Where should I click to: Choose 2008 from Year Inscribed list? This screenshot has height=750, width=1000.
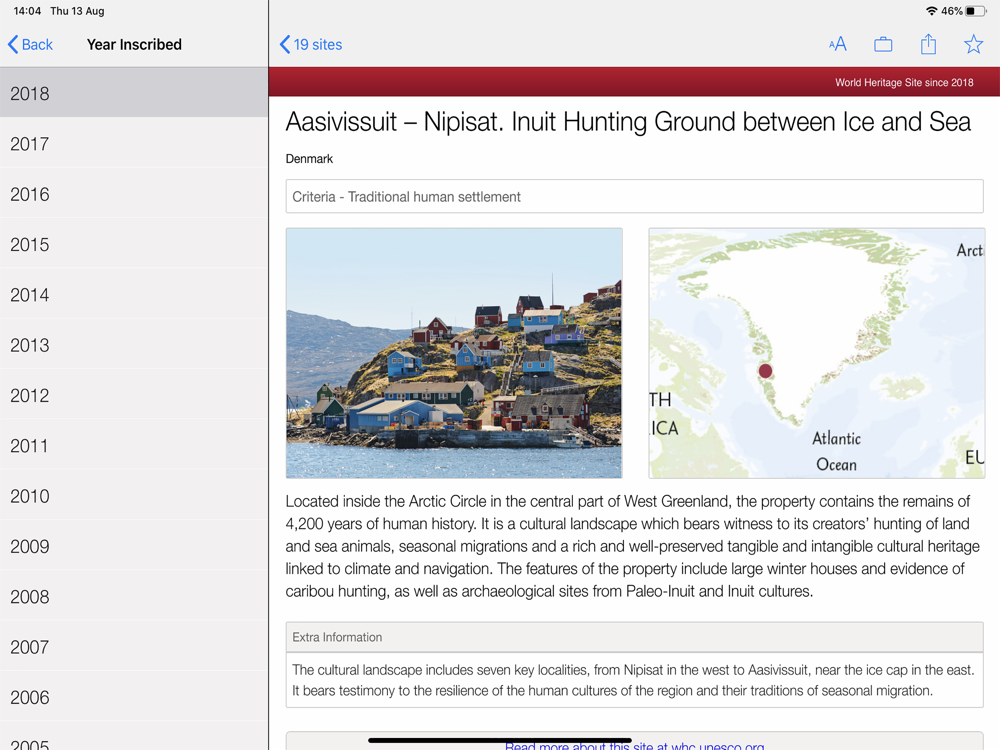pyautogui.click(x=134, y=597)
